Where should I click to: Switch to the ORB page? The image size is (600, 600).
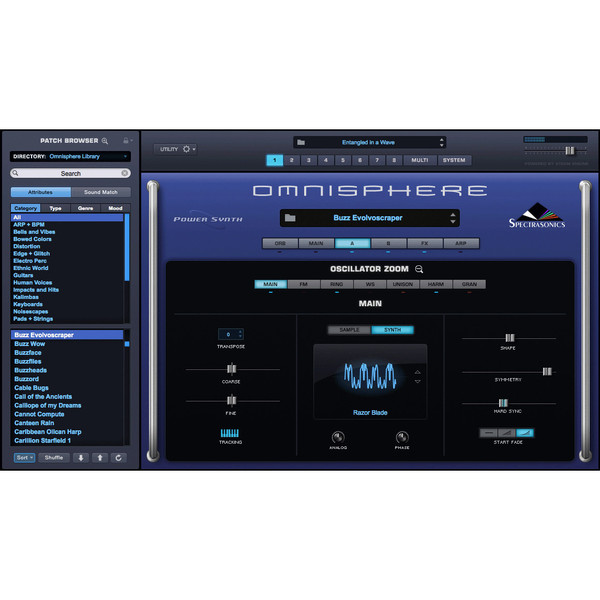point(280,243)
